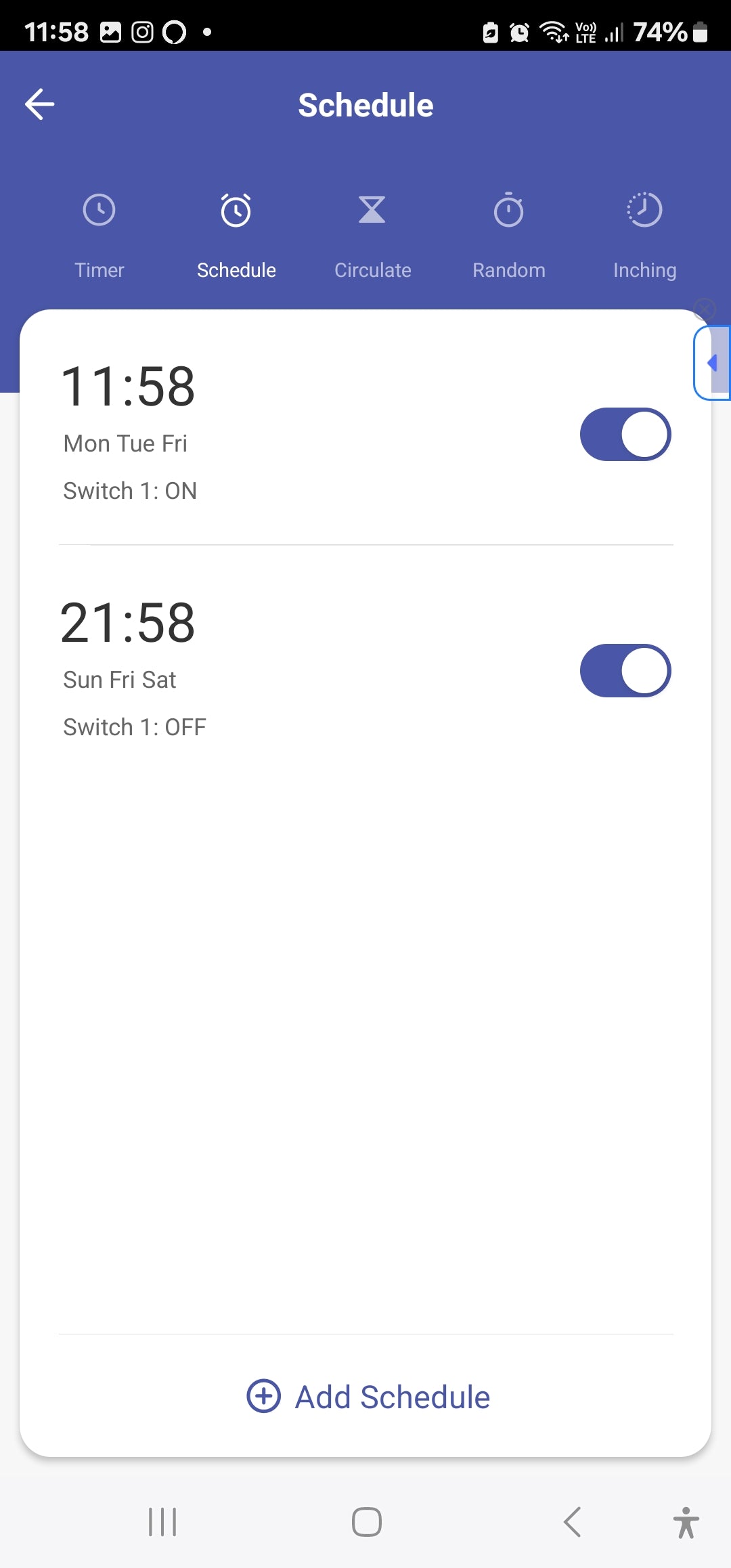Open the Circulate hourglass icon

(372, 210)
